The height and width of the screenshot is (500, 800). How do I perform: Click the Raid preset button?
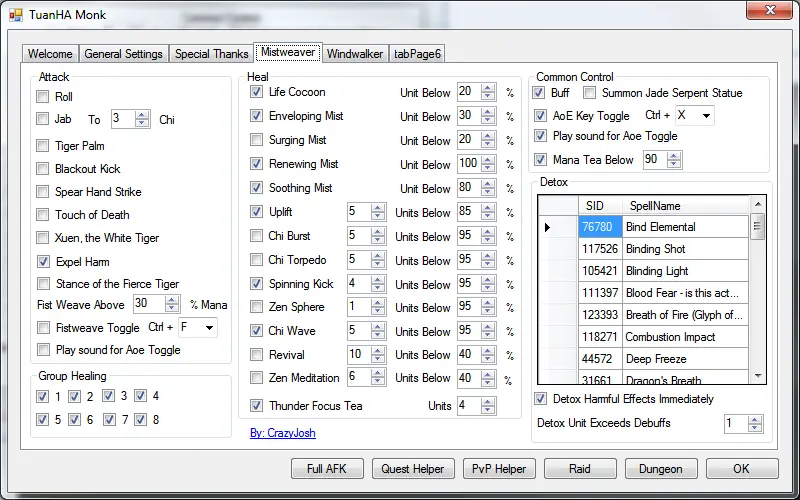(579, 469)
